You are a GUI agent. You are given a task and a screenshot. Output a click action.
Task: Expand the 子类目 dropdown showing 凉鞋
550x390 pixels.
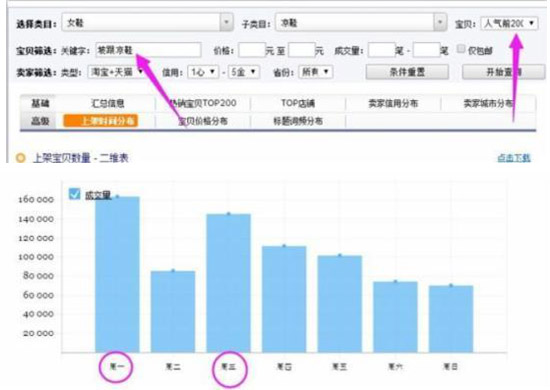[x=361, y=23]
